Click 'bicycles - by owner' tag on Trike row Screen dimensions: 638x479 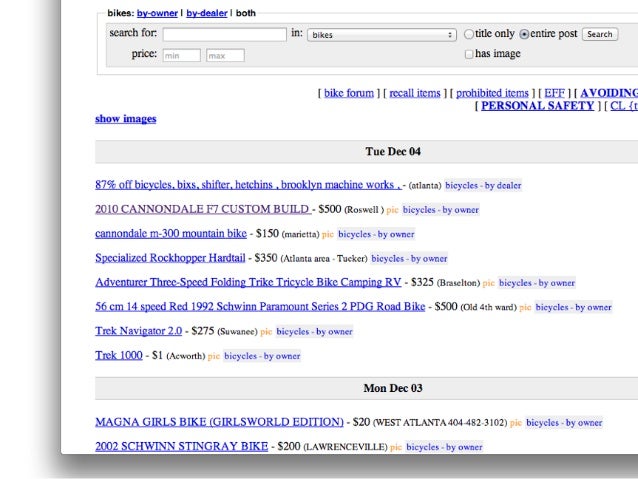(537, 283)
